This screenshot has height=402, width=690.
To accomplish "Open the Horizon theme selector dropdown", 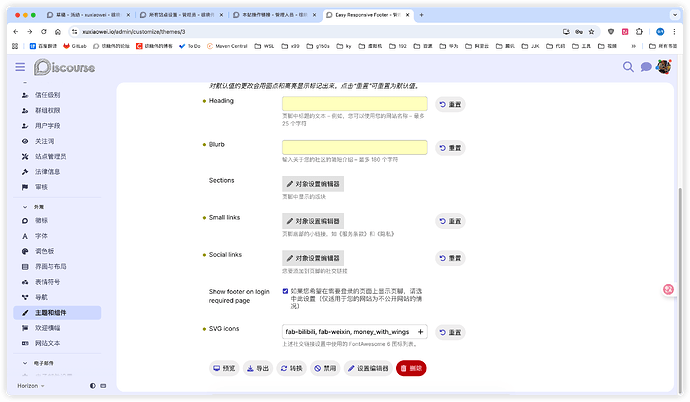I will point(32,385).
